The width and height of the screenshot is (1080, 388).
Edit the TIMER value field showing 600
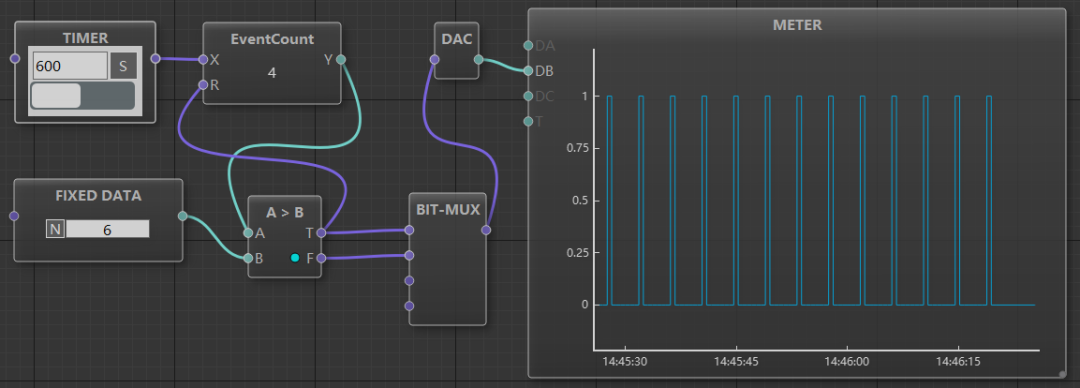point(70,66)
